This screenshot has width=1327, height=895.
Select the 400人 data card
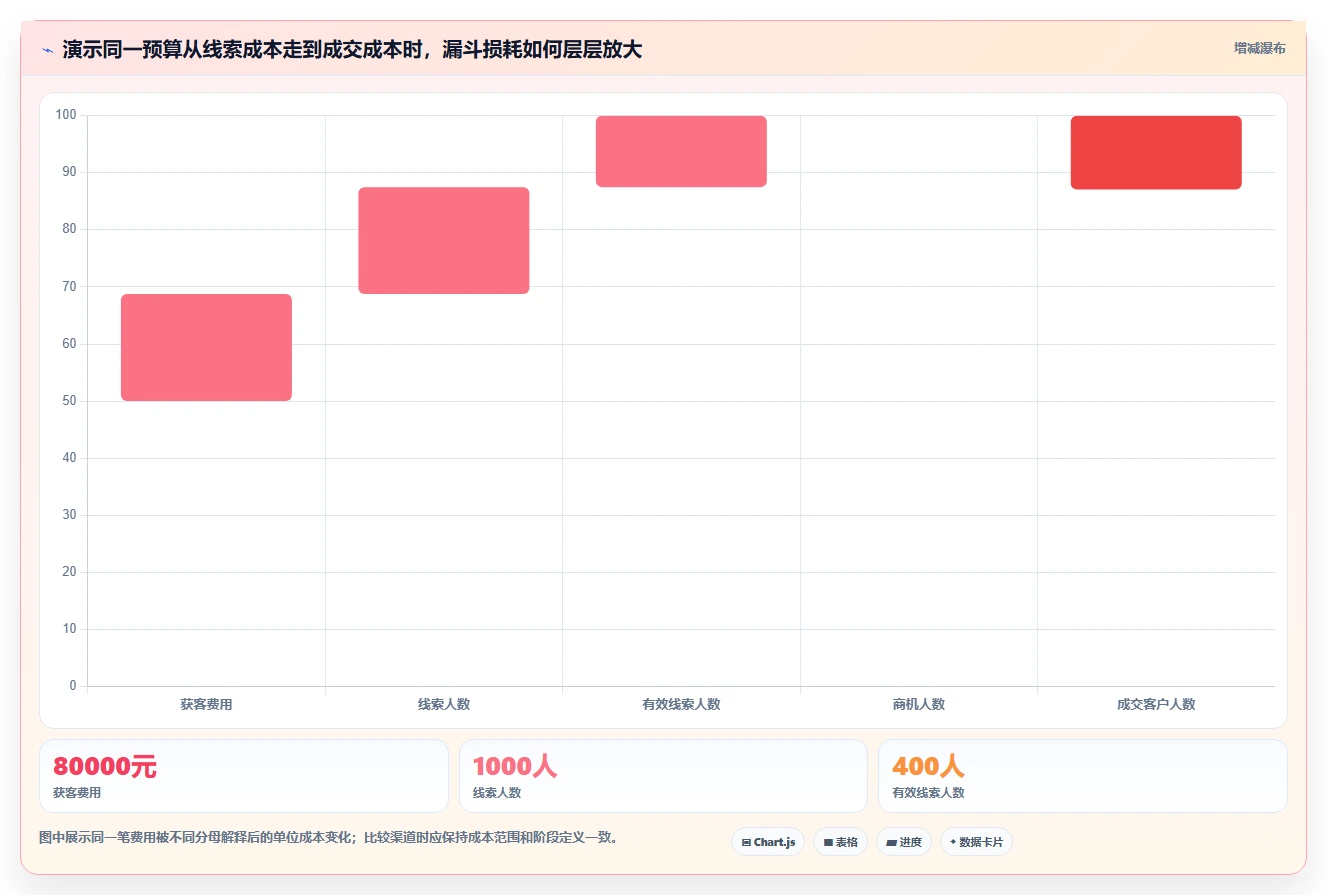tap(1083, 776)
